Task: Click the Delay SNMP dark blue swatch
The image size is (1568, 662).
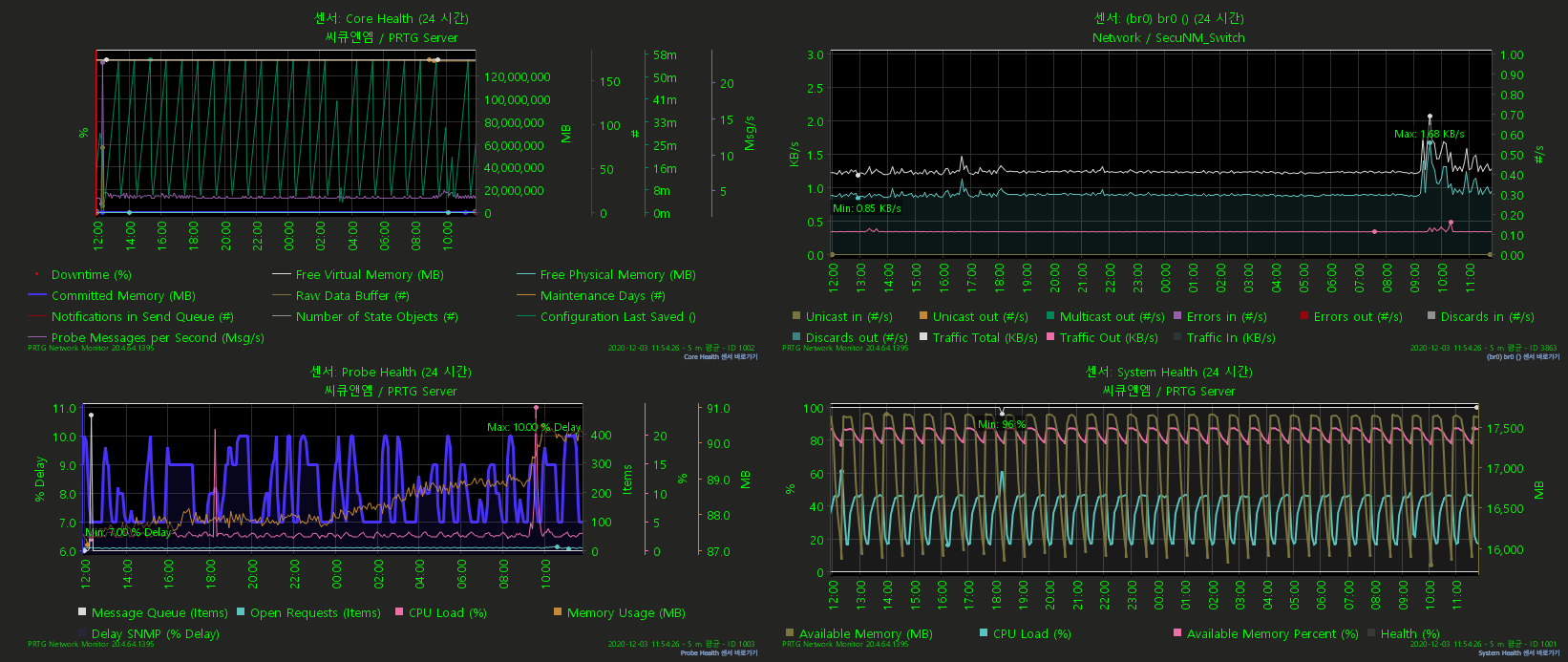Action: (x=82, y=633)
